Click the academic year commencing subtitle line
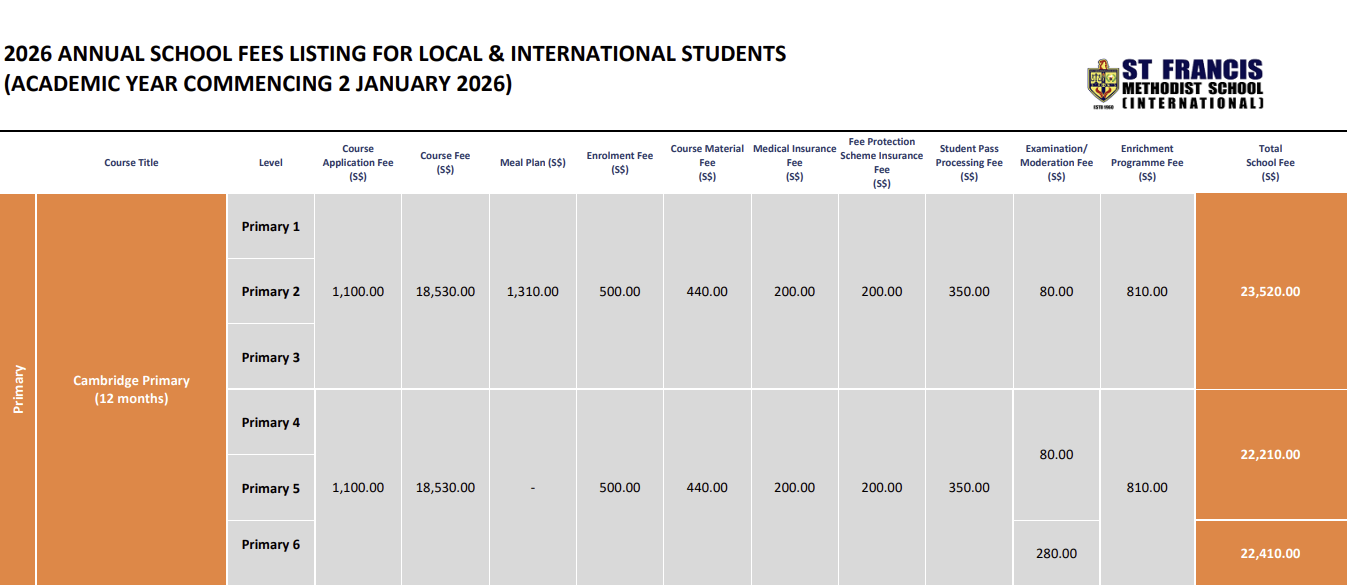This screenshot has height=585, width=1347. click(x=258, y=84)
